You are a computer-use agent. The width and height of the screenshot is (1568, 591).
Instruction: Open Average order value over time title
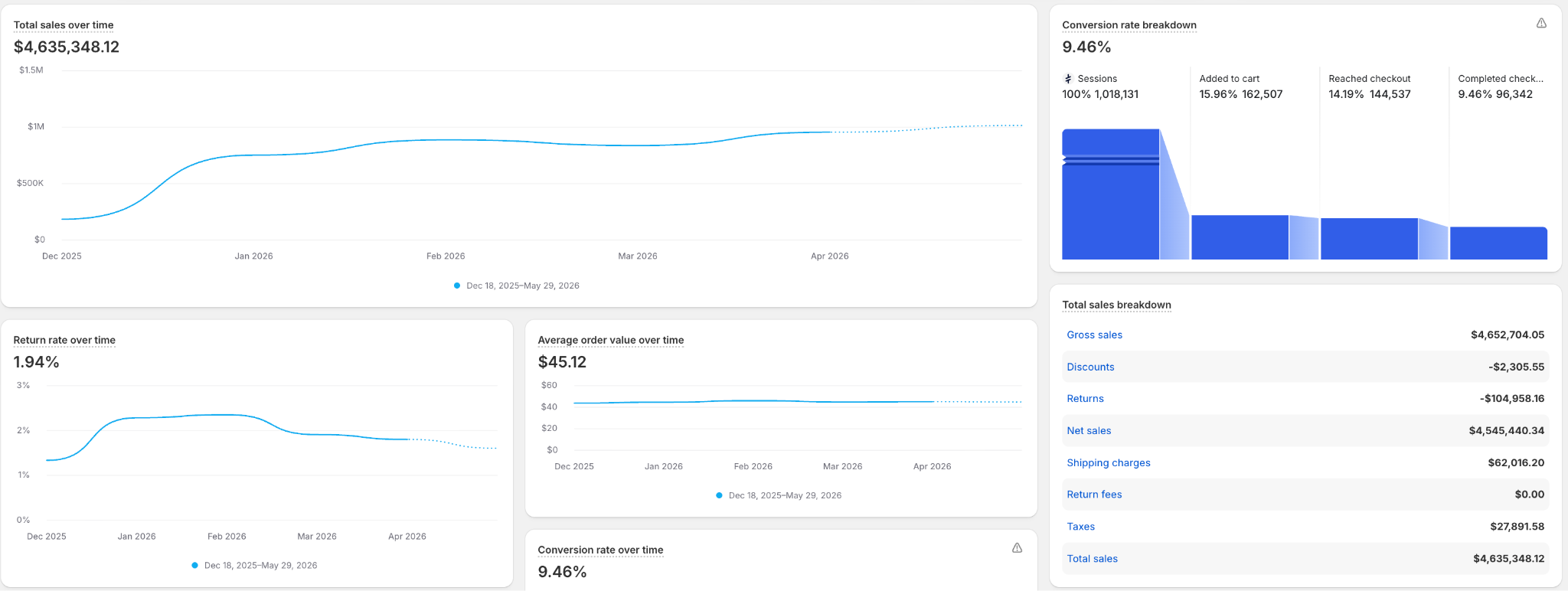tap(611, 340)
